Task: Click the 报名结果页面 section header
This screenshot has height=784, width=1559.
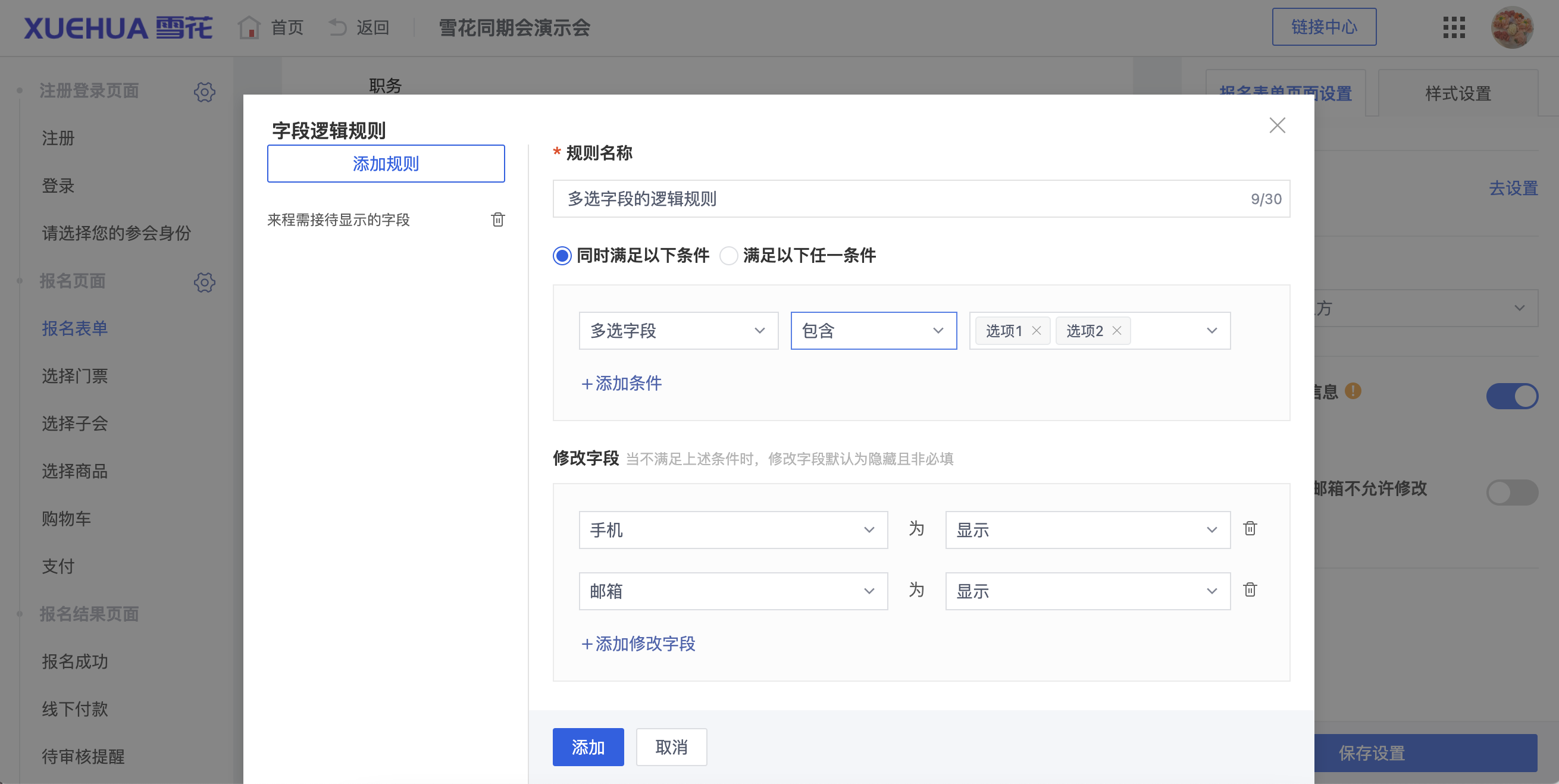Action: pyautogui.click(x=89, y=614)
